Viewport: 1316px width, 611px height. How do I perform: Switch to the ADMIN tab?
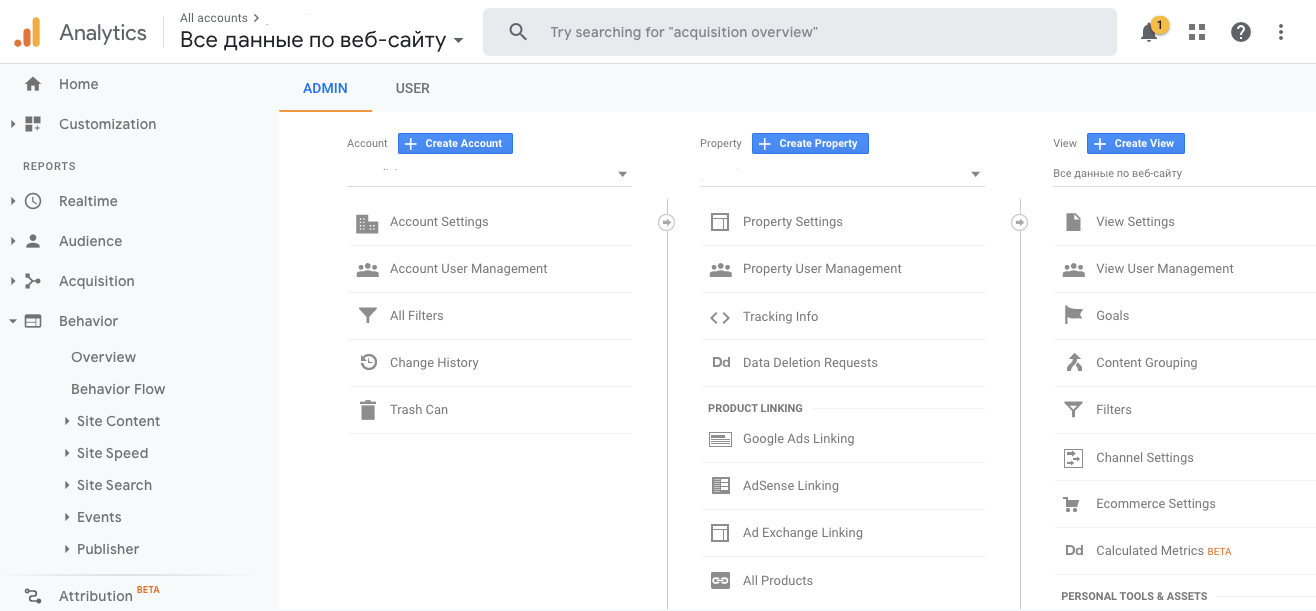(x=325, y=88)
